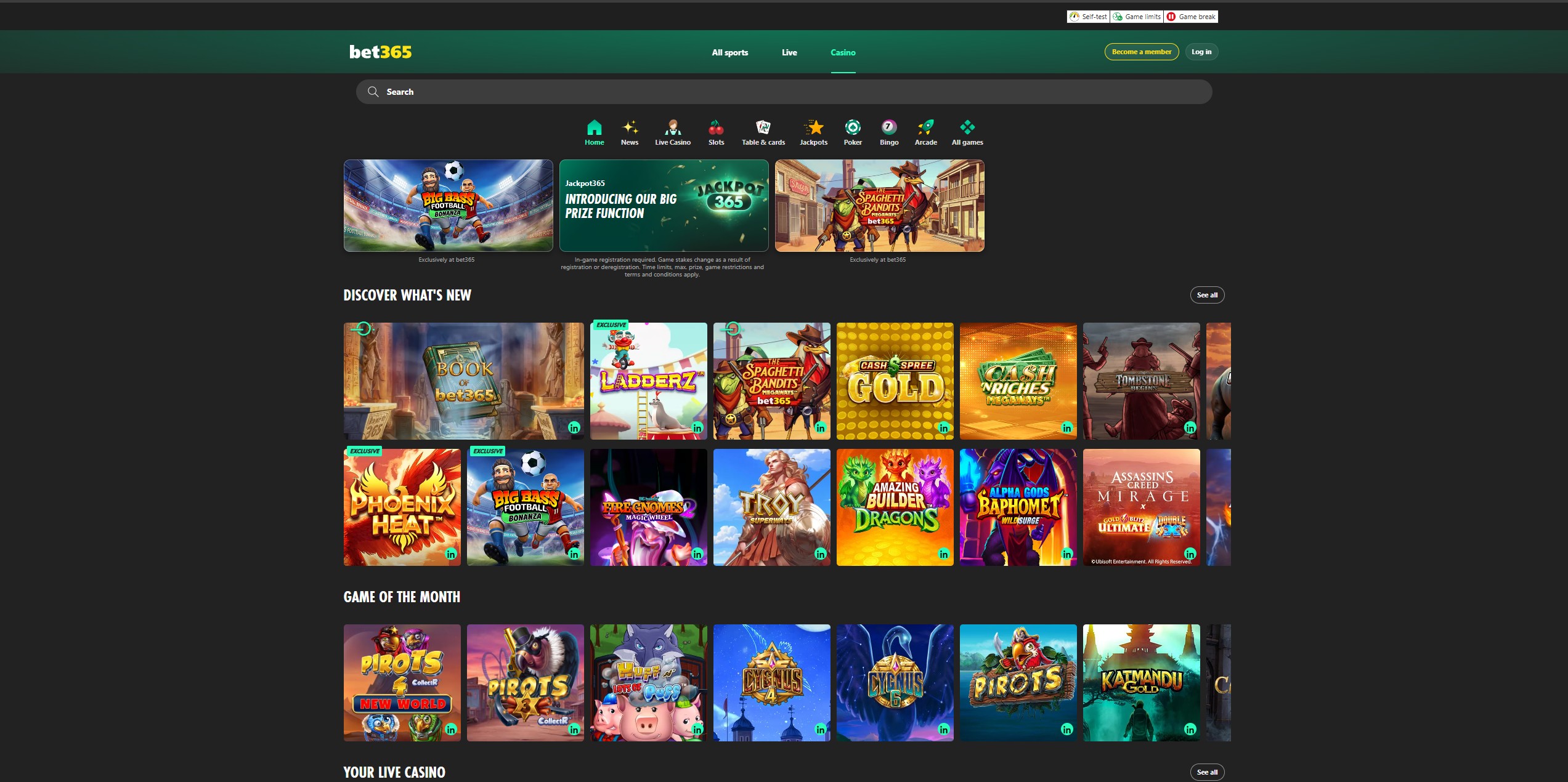
Task: Launch Amazing Builder Dragons game
Action: (x=895, y=507)
